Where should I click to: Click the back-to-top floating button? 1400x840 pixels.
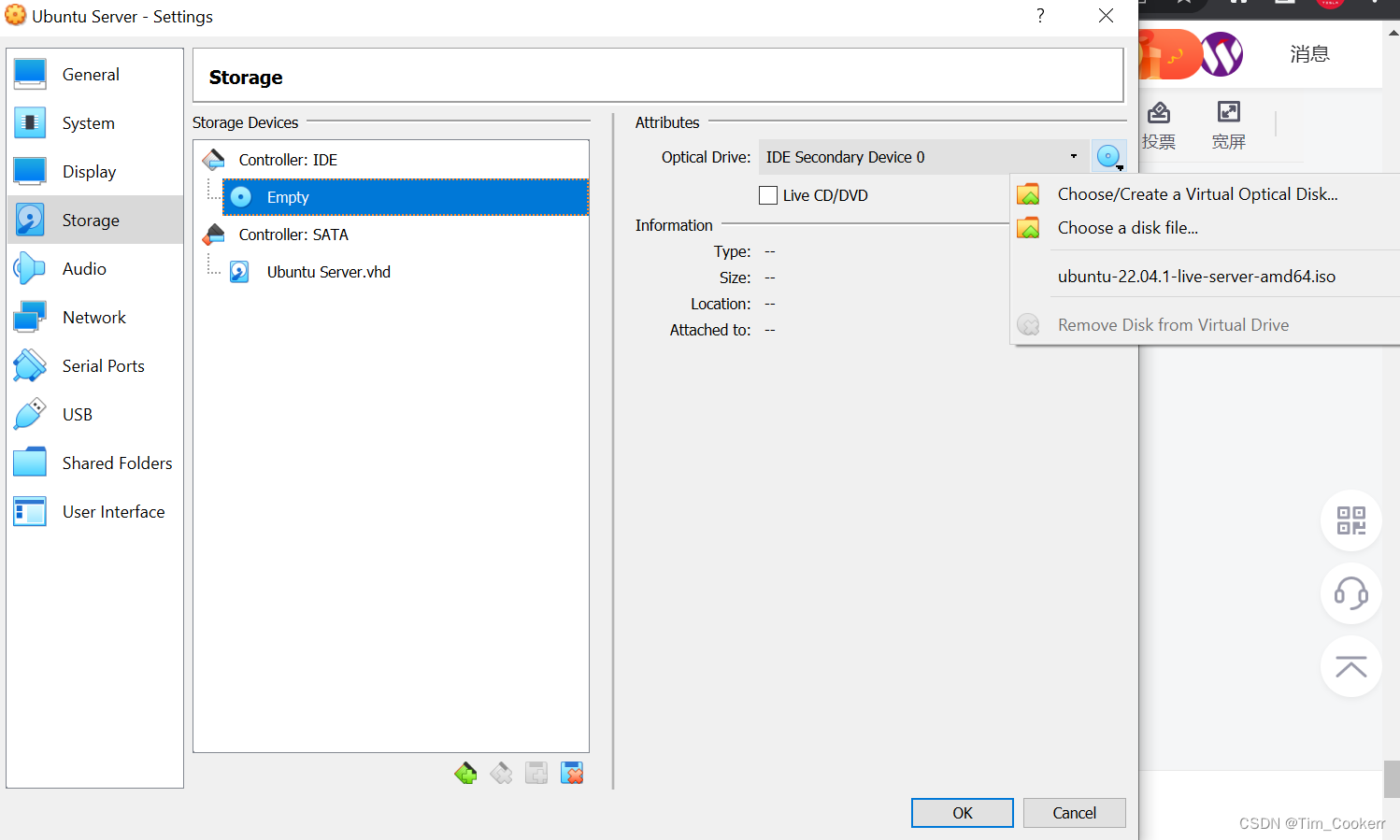[x=1351, y=666]
